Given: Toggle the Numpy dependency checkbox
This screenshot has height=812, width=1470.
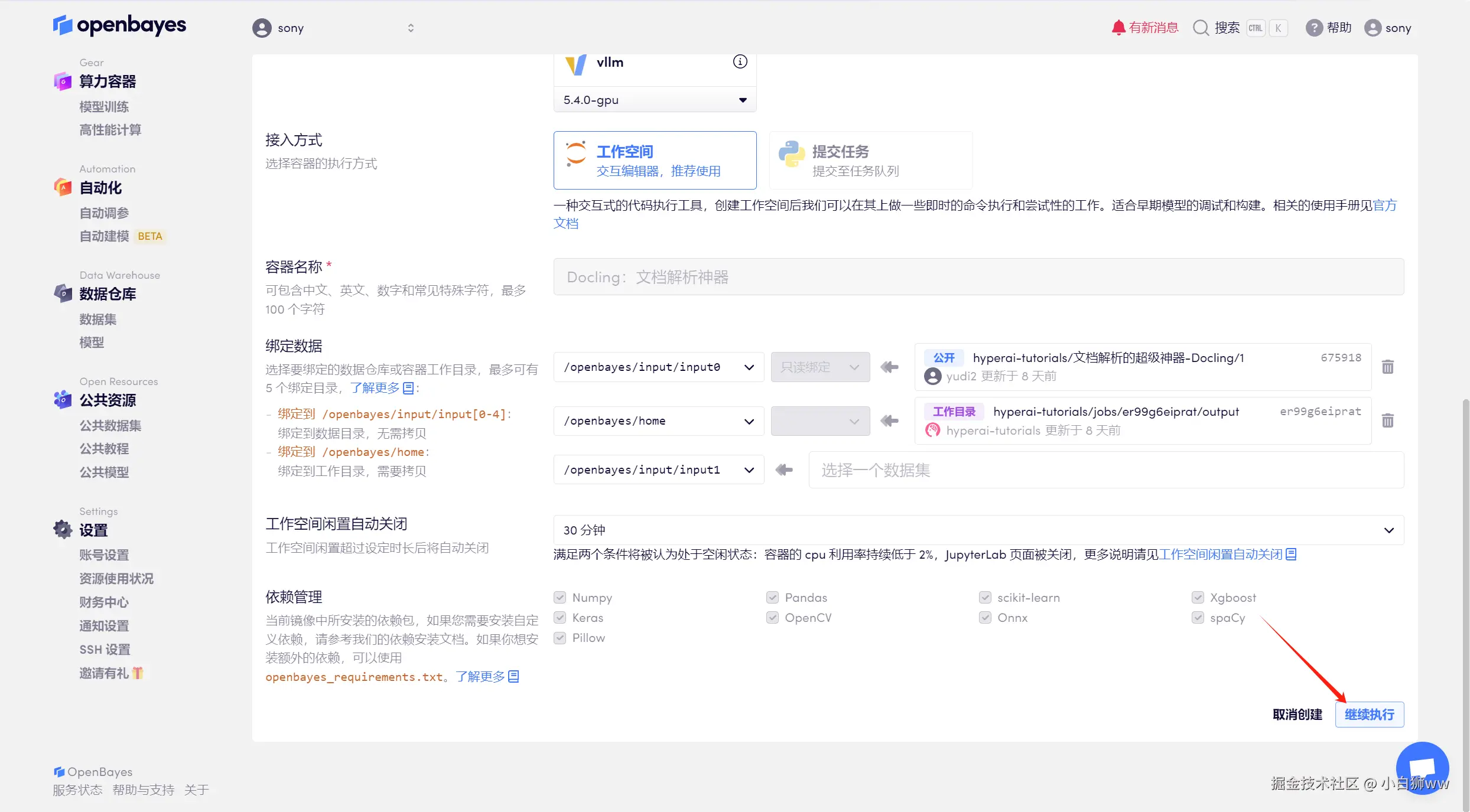Looking at the screenshot, I should 560,598.
